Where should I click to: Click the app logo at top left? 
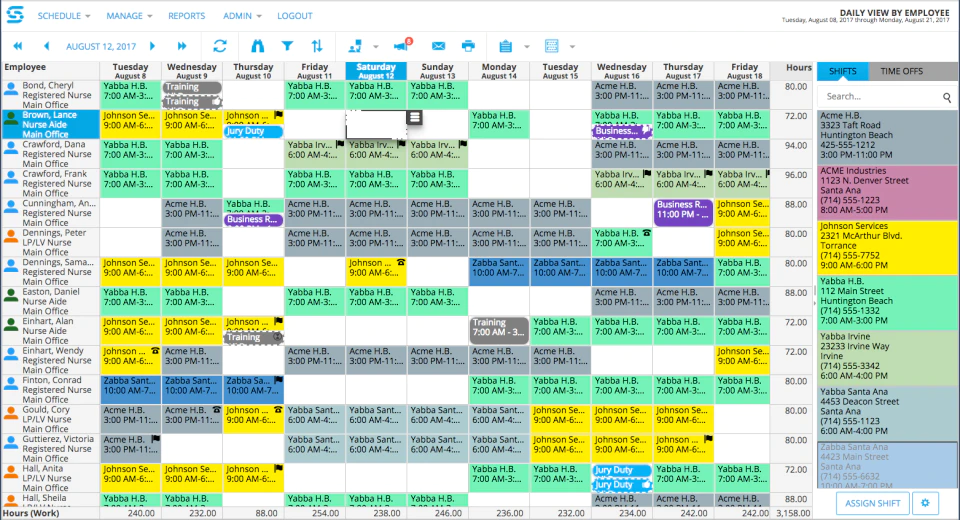click(x=15, y=15)
